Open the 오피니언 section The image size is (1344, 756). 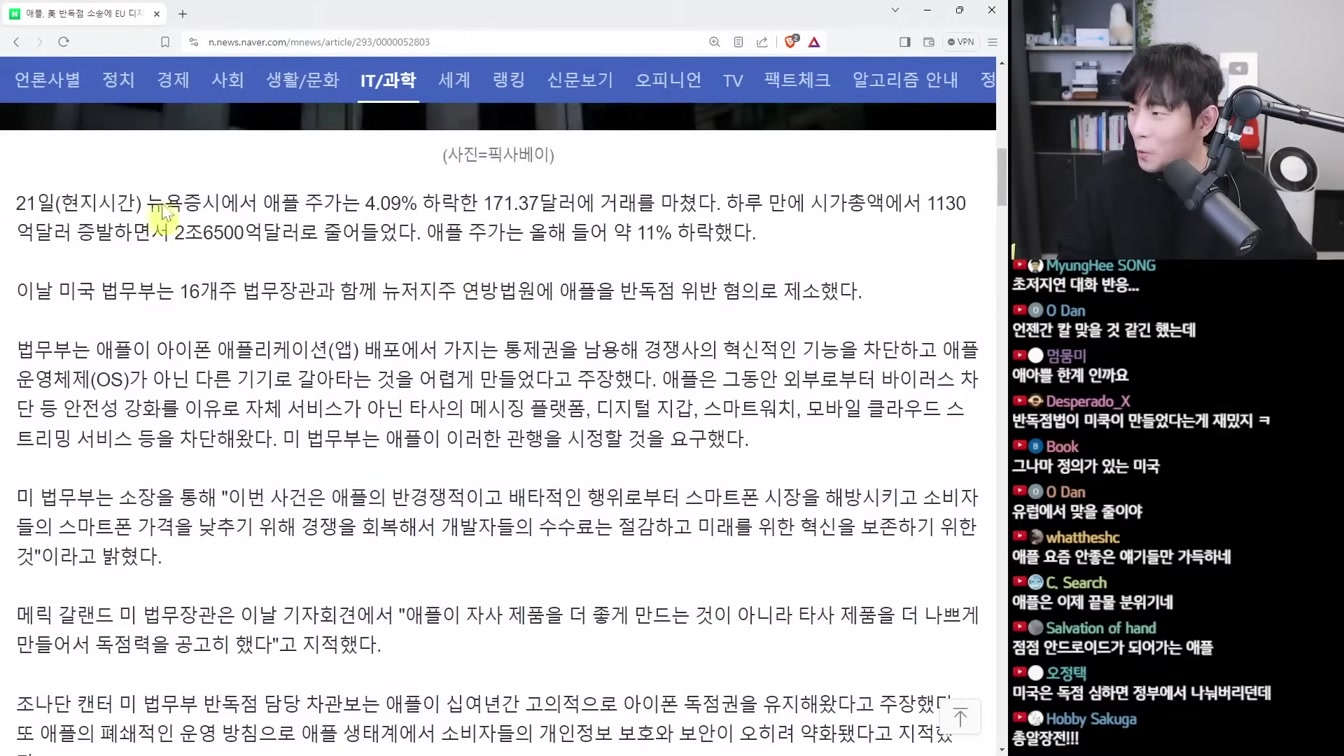tap(668, 80)
